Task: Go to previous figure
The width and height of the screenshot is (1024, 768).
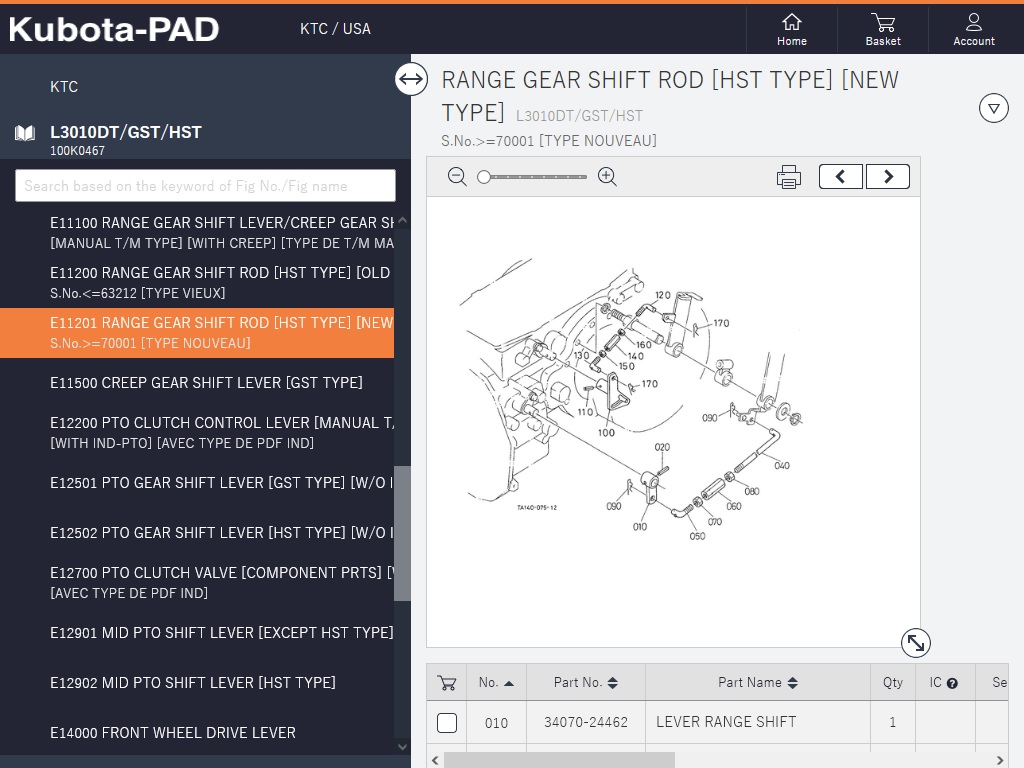Action: 841,176
